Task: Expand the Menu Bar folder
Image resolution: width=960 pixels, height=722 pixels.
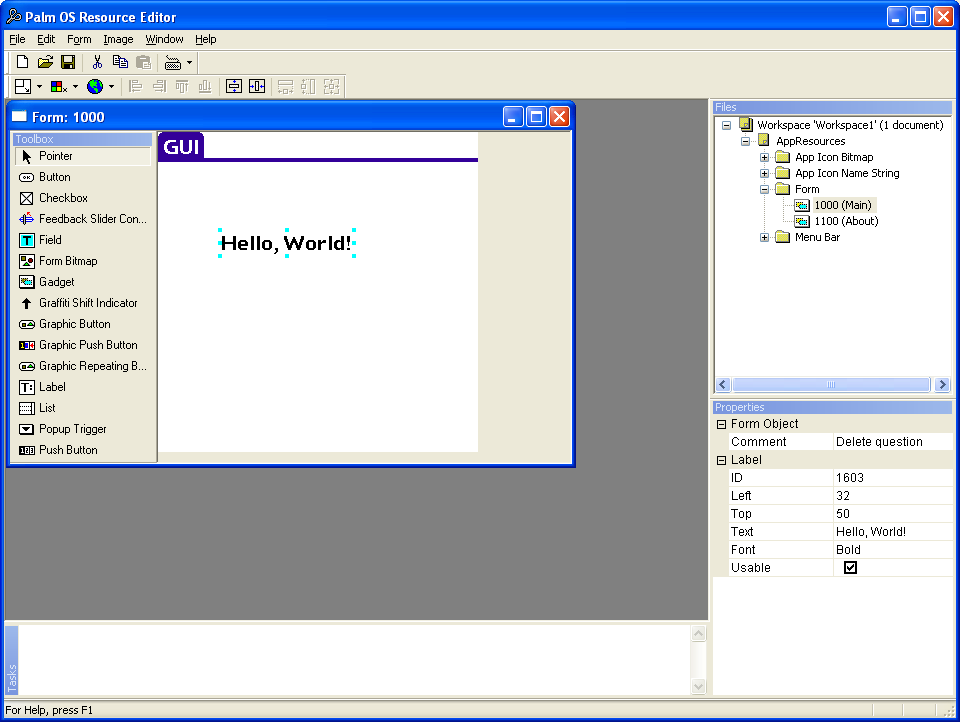Action: click(x=765, y=238)
